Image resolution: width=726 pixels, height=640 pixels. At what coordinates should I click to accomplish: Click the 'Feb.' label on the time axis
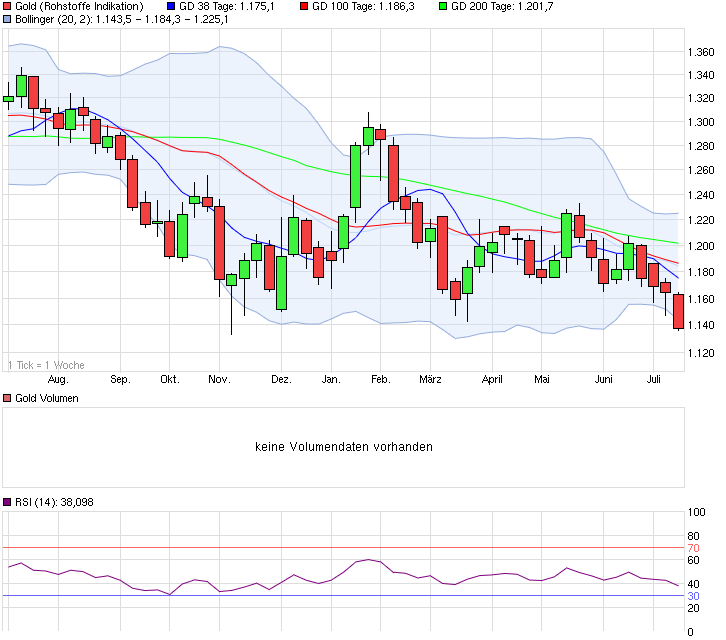[380, 380]
